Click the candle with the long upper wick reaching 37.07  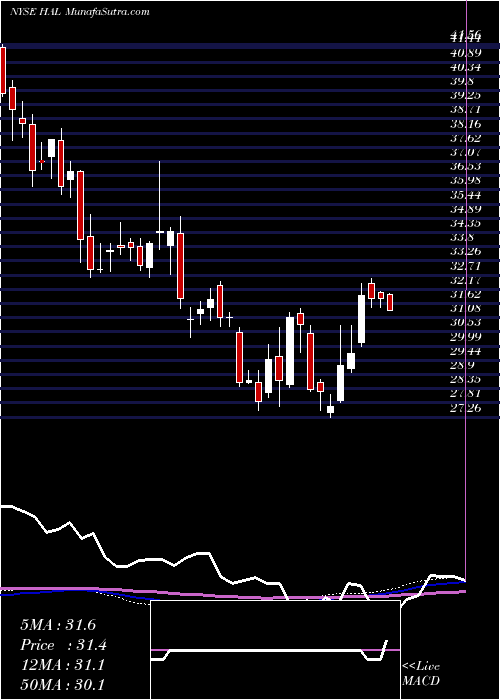[x=160, y=205]
